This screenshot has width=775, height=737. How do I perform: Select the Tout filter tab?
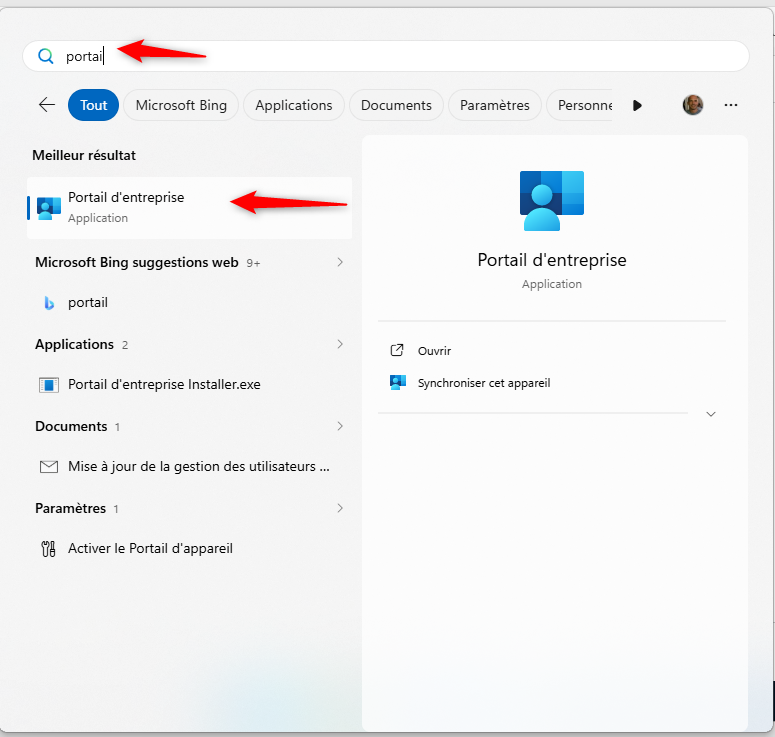(x=94, y=105)
